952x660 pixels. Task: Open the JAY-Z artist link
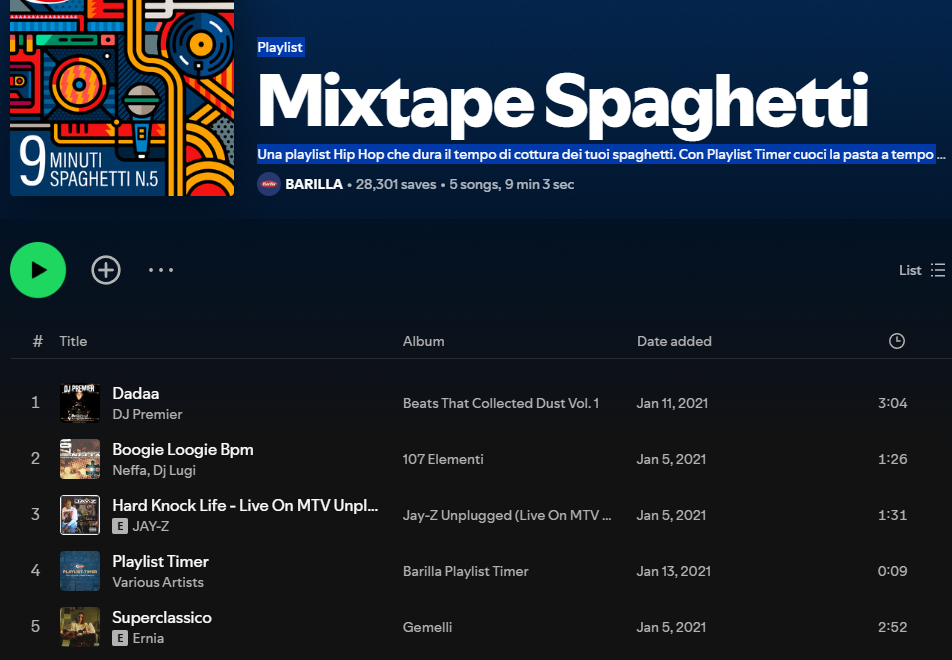[x=151, y=526]
